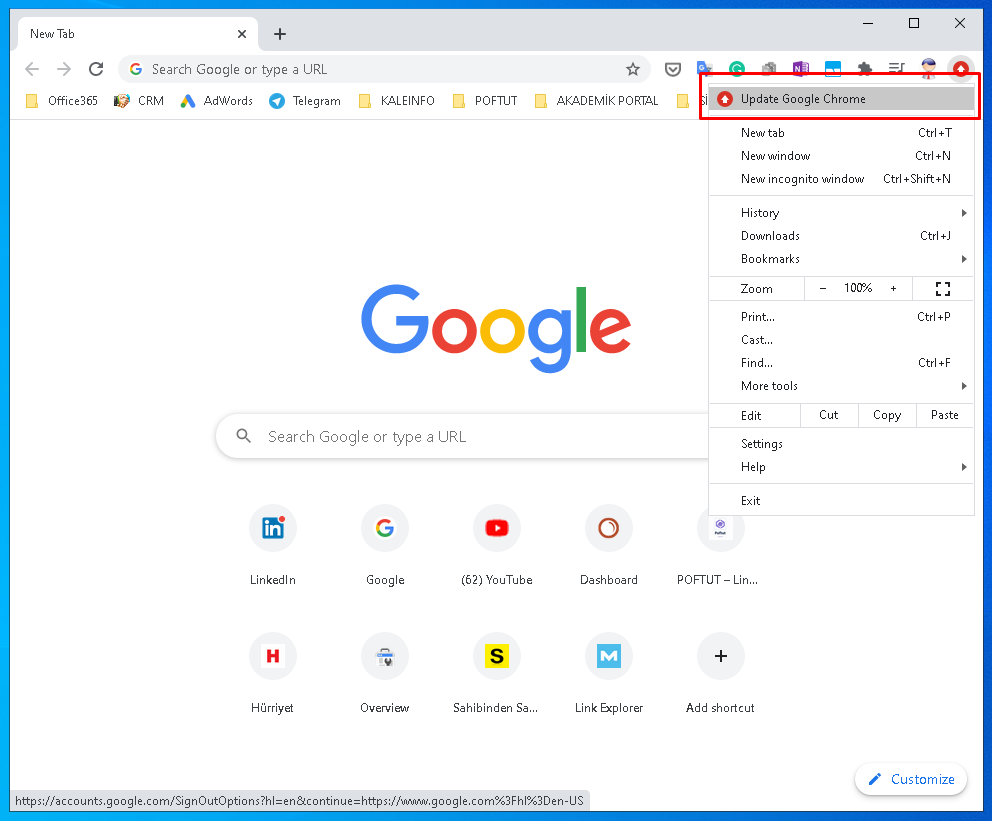The image size is (992, 821).
Task: Click the gray clipboard extension icon
Action: [x=769, y=68]
